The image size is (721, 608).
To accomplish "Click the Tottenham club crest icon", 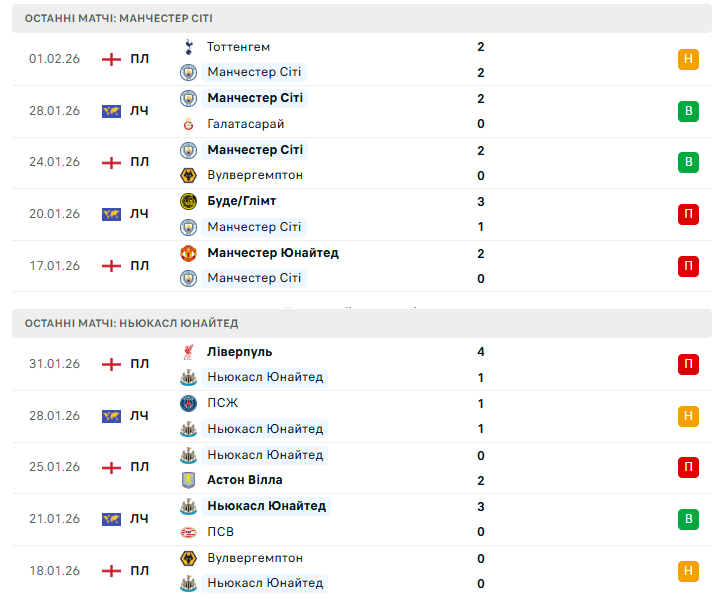I will click(188, 47).
